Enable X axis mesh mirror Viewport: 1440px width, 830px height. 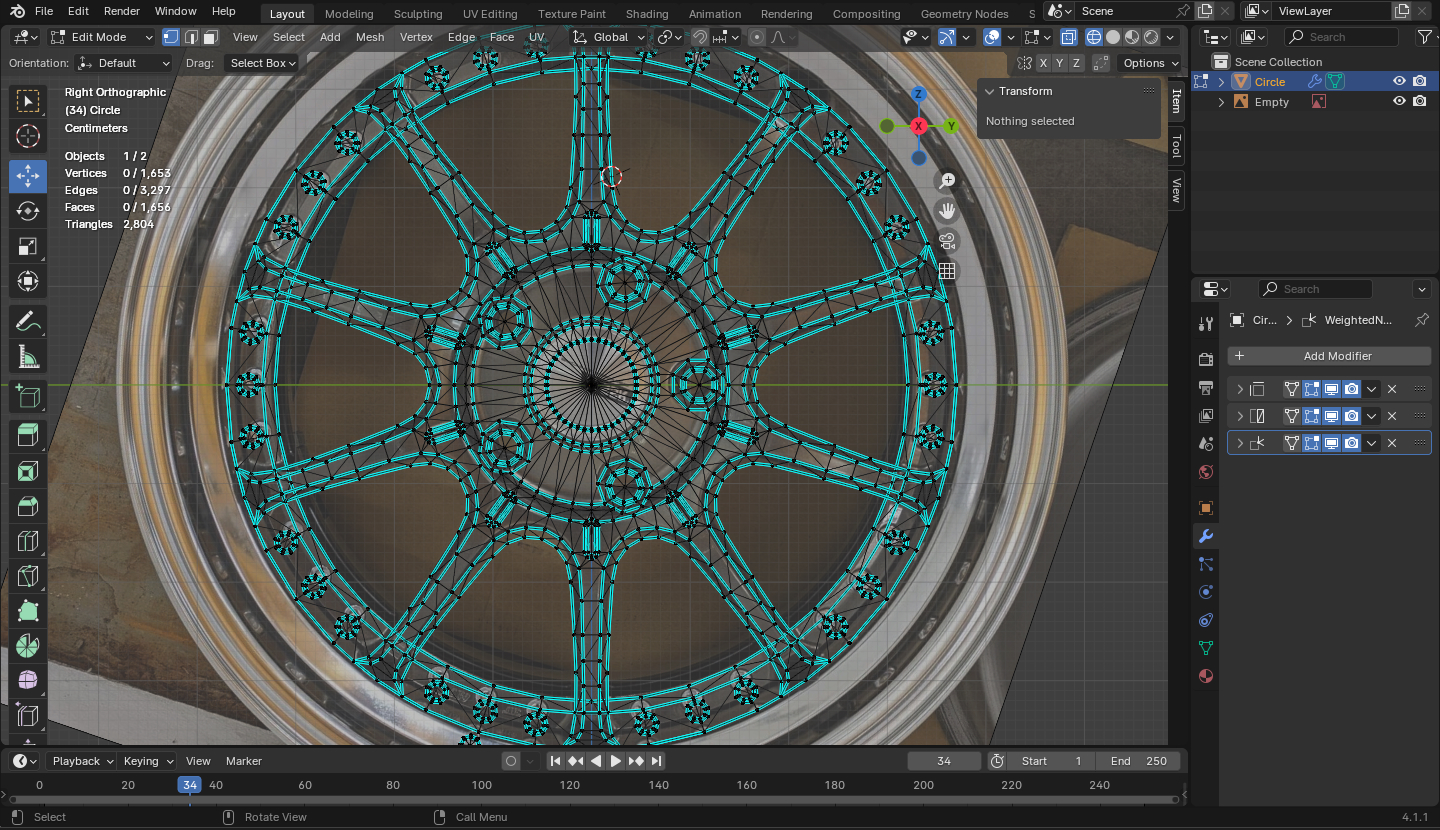coord(1044,63)
